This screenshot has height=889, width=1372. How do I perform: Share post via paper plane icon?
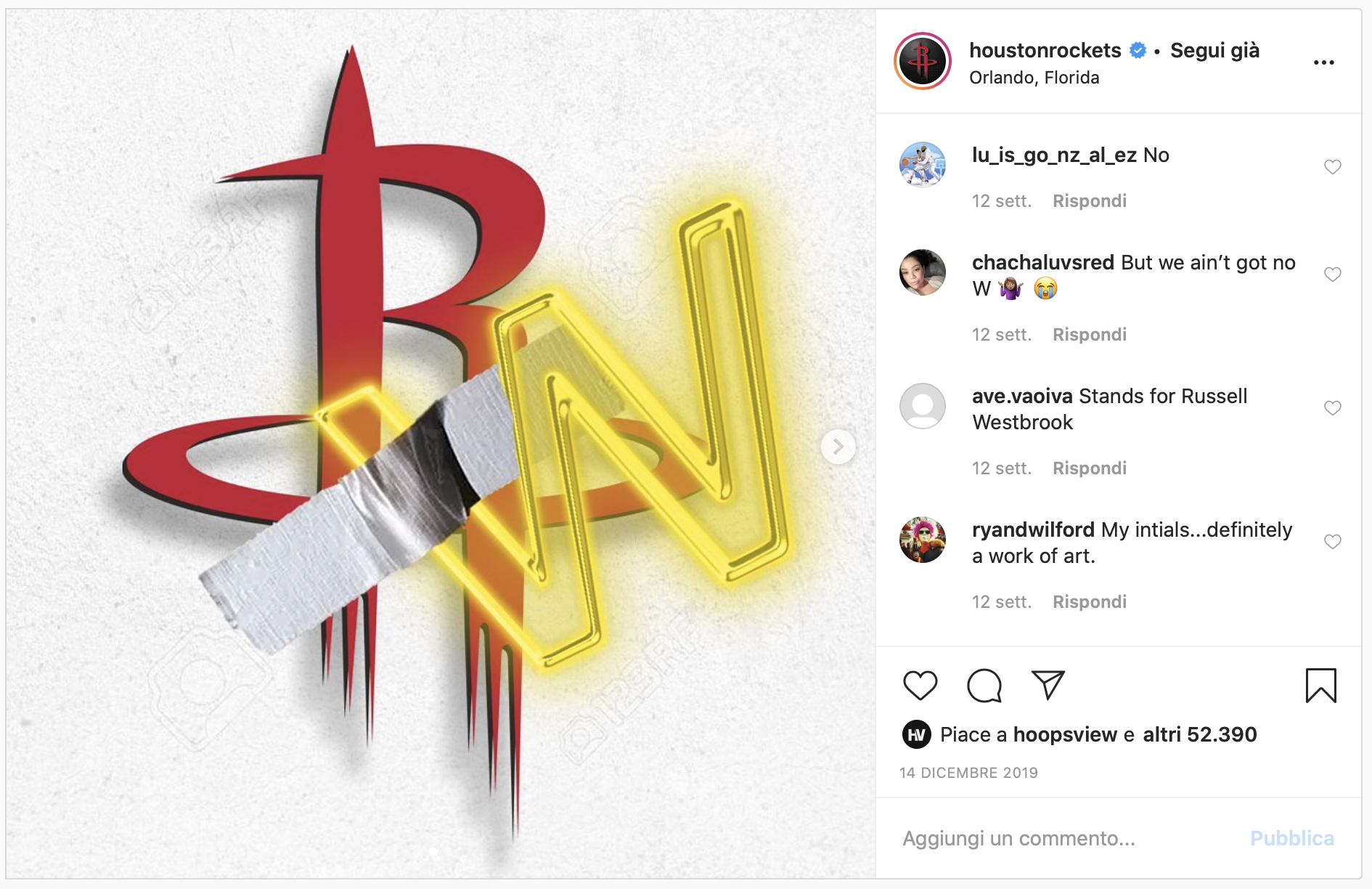pos(1048,685)
